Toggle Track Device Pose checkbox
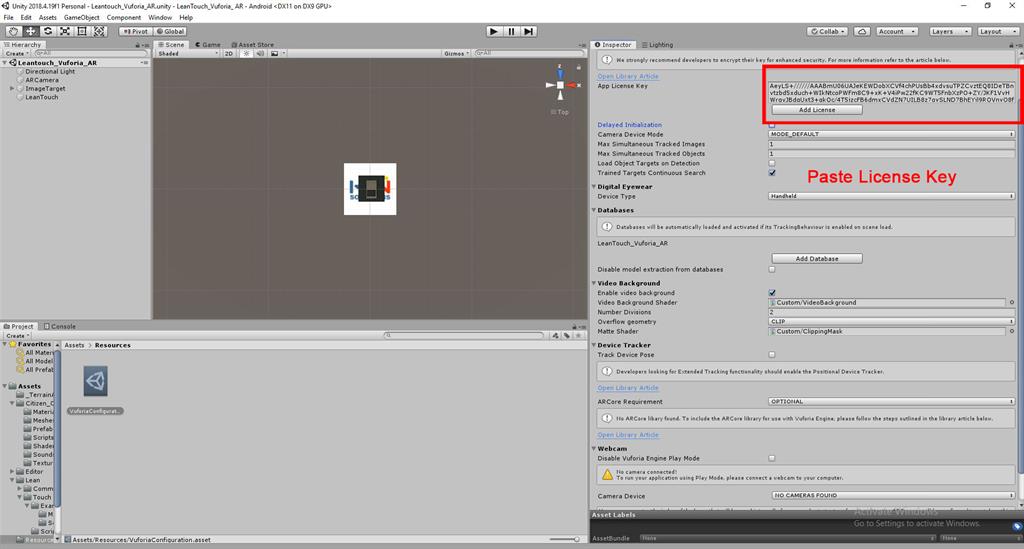The width and height of the screenshot is (1024, 549). coord(772,354)
